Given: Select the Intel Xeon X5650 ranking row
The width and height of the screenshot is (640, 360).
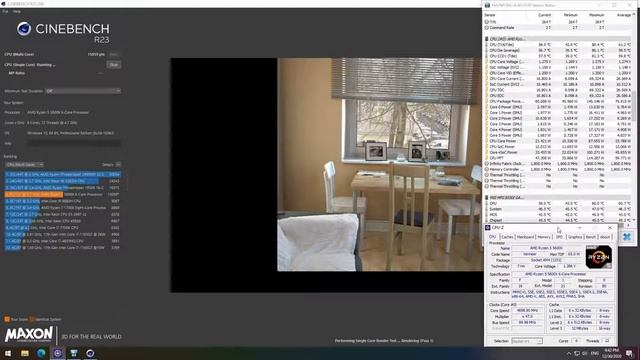Looking at the screenshot, I should tap(63, 221).
